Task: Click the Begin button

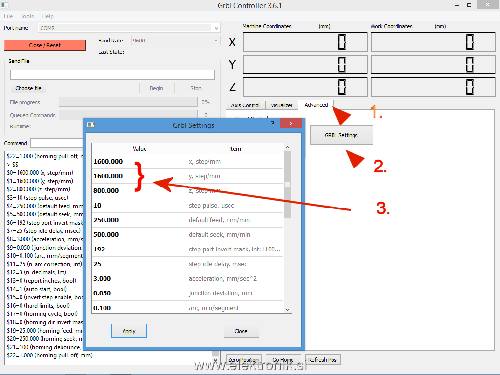Action: (x=156, y=88)
